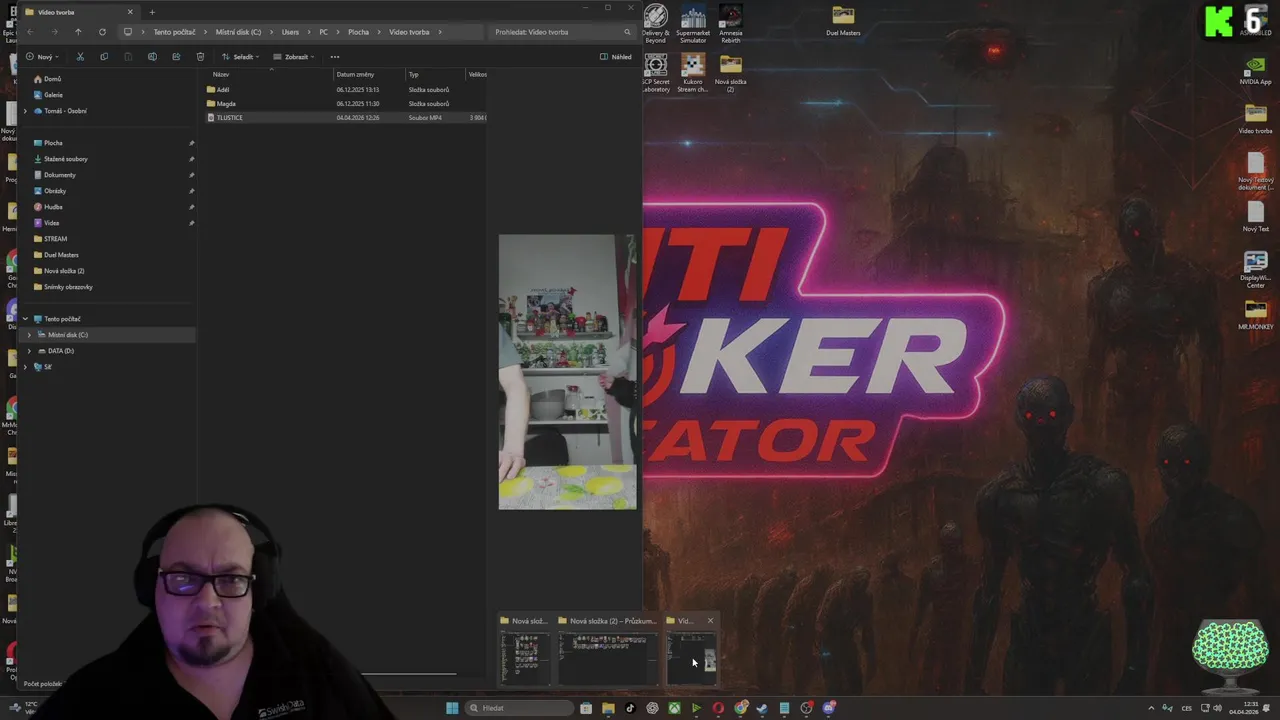The height and width of the screenshot is (720, 1280).
Task: Open Delivery & Beyond desktop shortcut
Action: [x=656, y=24]
